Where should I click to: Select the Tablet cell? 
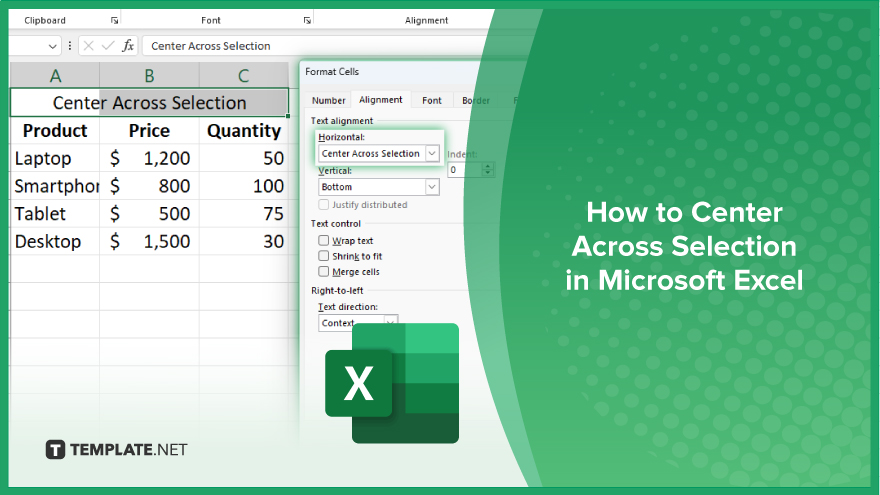click(55, 214)
